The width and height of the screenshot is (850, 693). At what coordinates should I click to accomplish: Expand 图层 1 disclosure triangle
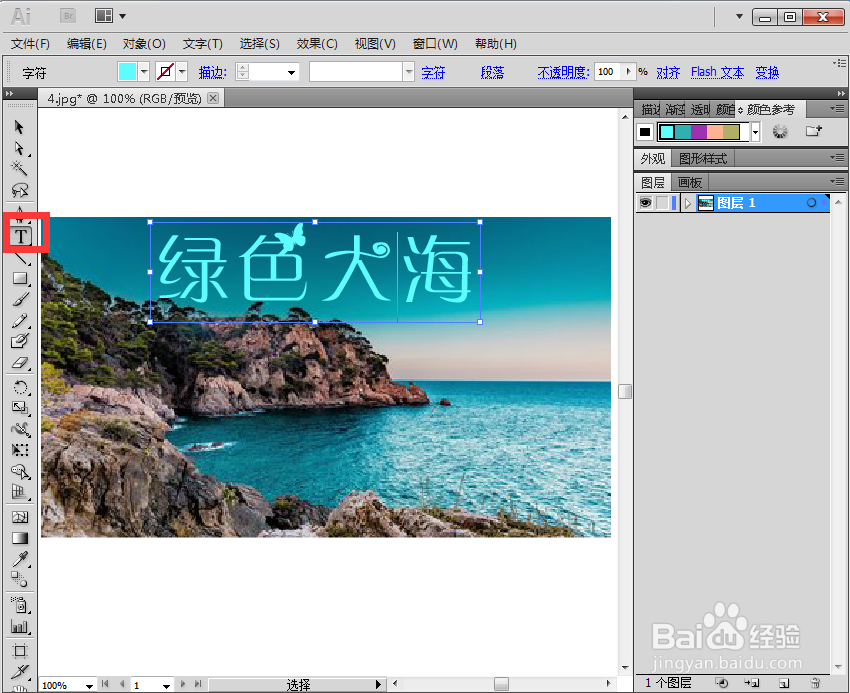point(687,203)
